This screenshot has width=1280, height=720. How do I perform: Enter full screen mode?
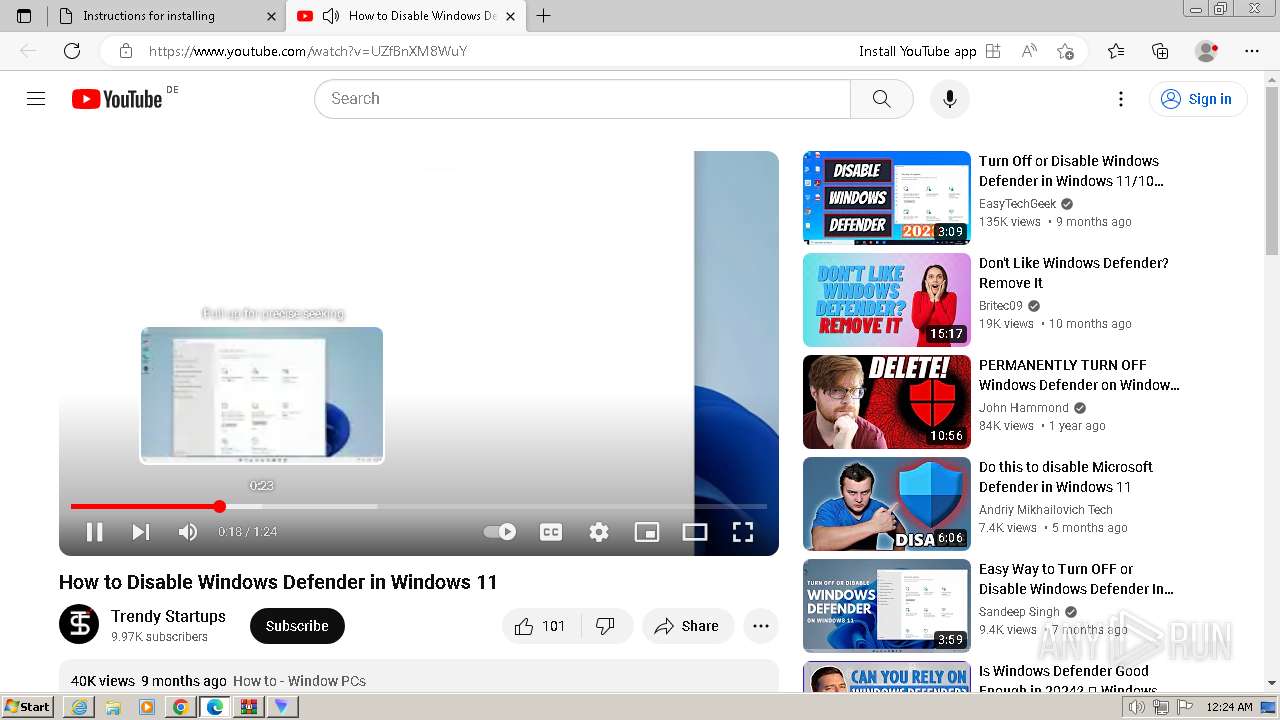coord(743,532)
